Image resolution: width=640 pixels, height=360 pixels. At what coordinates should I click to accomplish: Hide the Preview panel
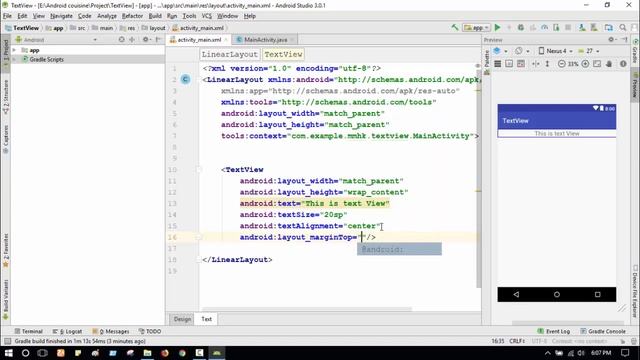(x=624, y=40)
